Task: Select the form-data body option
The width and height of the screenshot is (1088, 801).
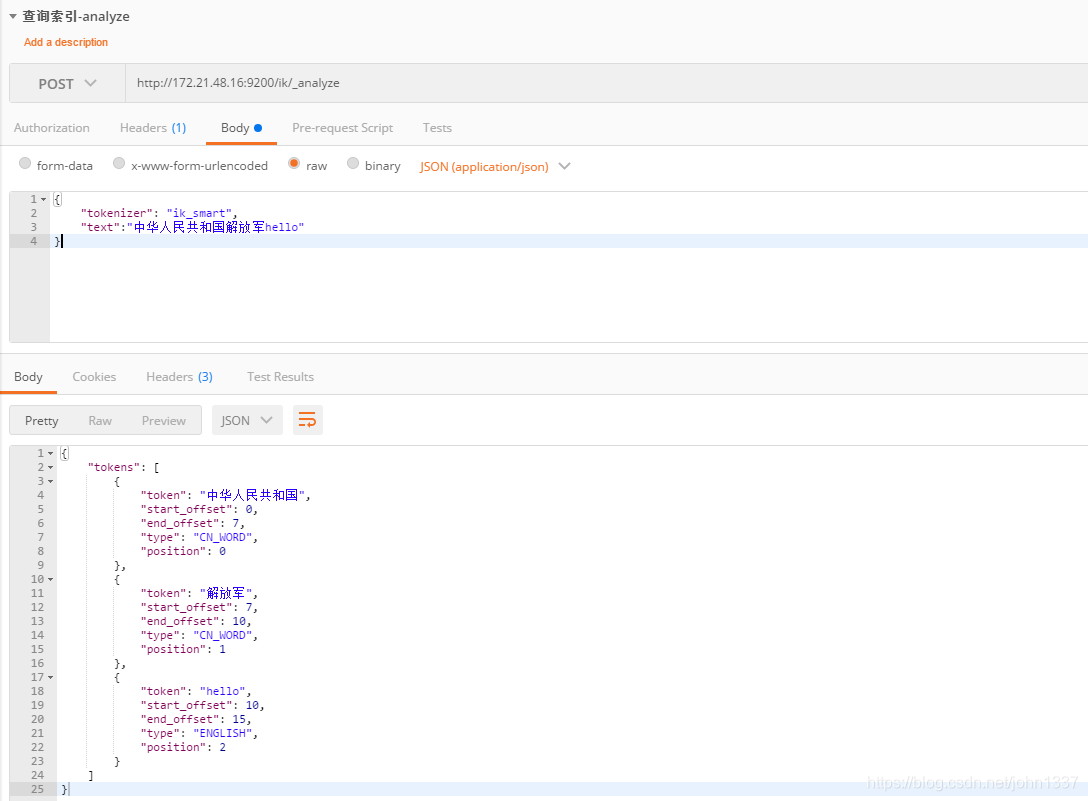Action: [x=25, y=165]
